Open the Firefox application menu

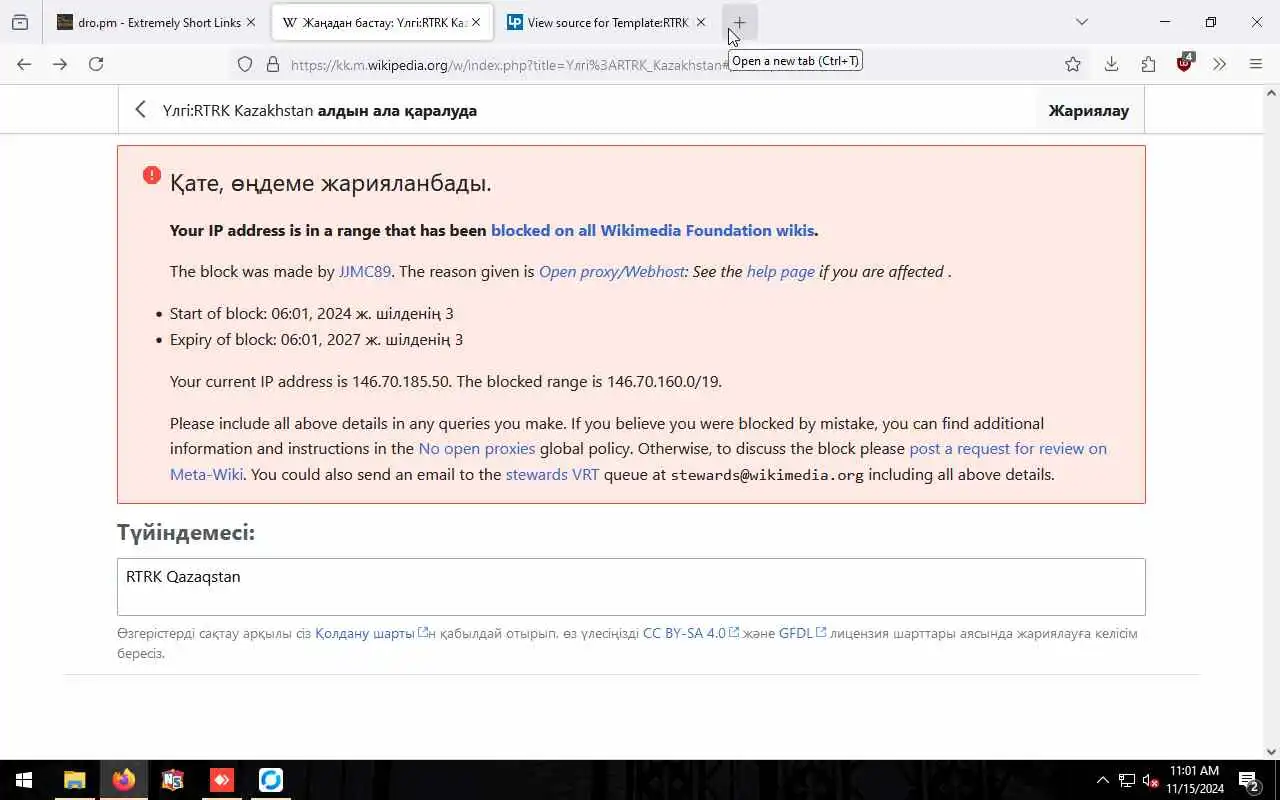point(1256,64)
